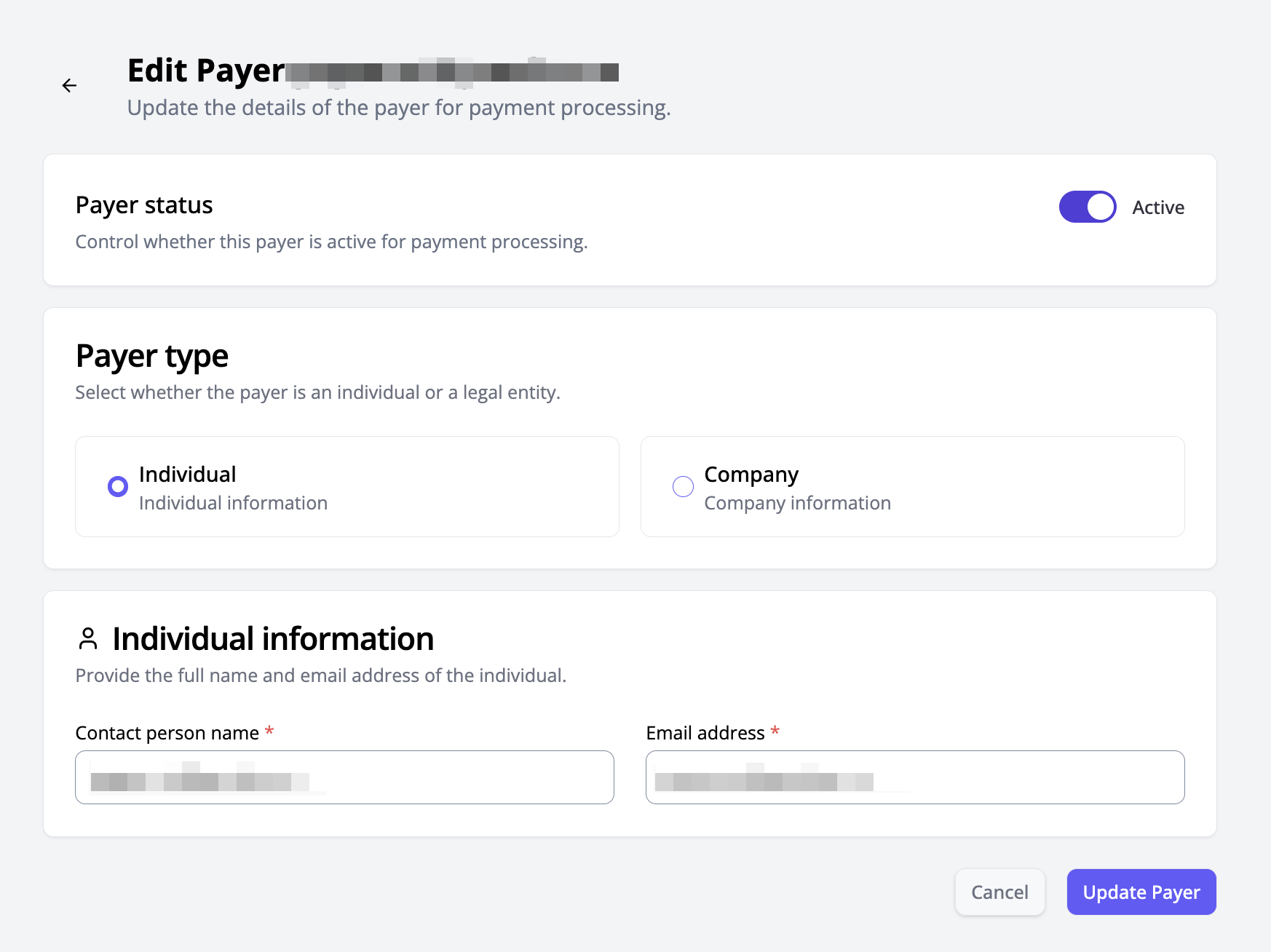Select the Company radio button

(x=683, y=486)
